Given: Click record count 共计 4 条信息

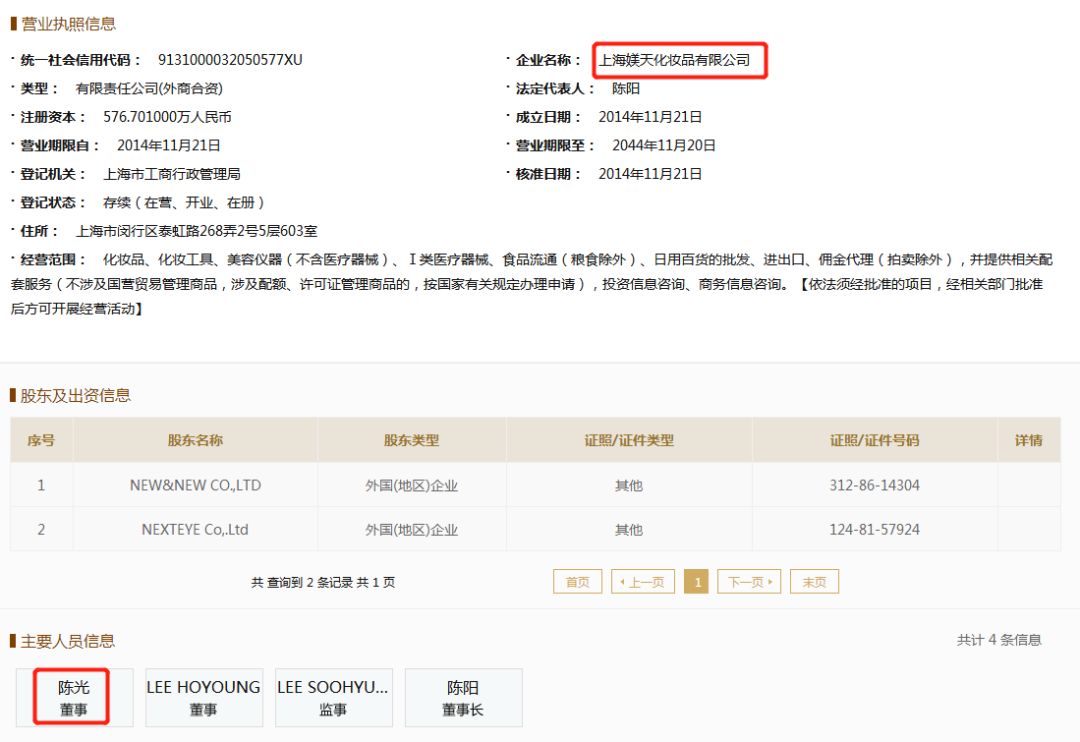Looking at the screenshot, I should [x=999, y=640].
